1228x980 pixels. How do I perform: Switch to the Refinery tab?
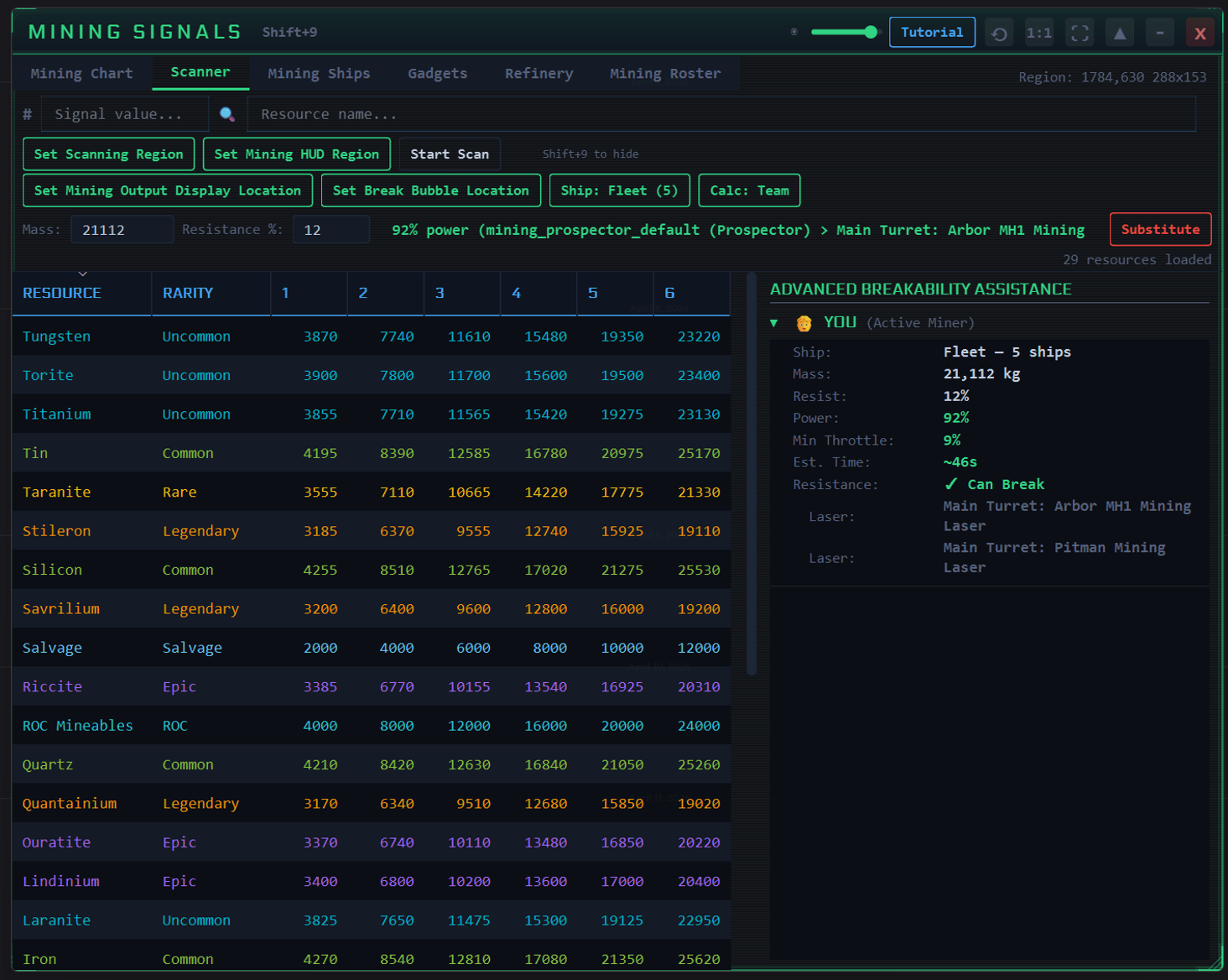tap(539, 74)
